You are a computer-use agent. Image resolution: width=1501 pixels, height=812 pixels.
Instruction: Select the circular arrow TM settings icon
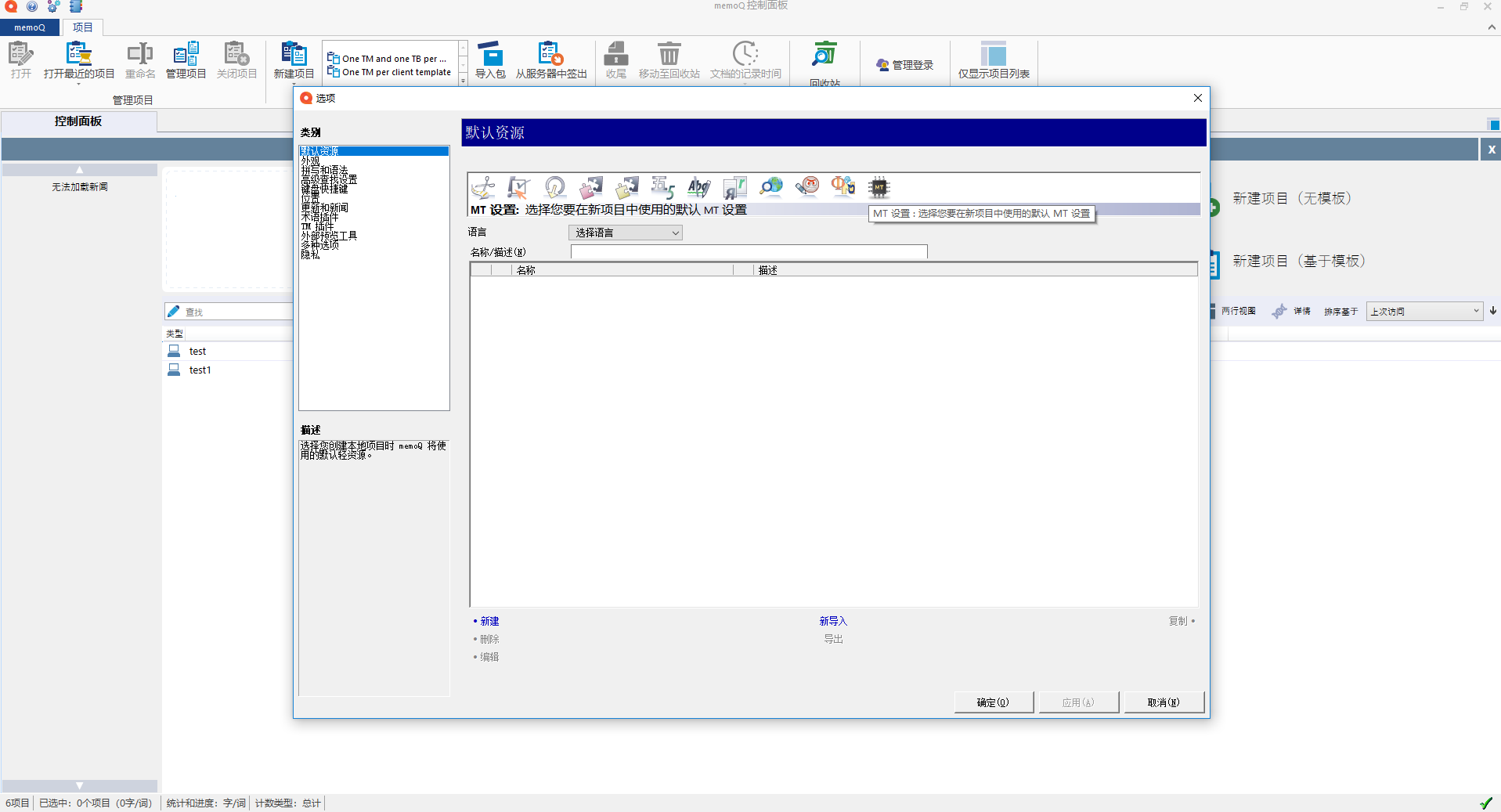click(555, 187)
